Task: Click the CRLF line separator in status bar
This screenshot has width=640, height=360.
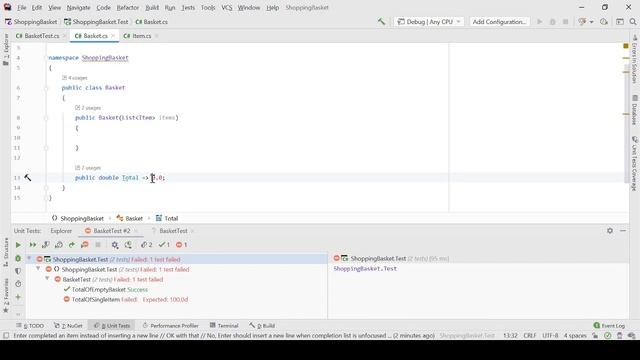Action: point(530,336)
